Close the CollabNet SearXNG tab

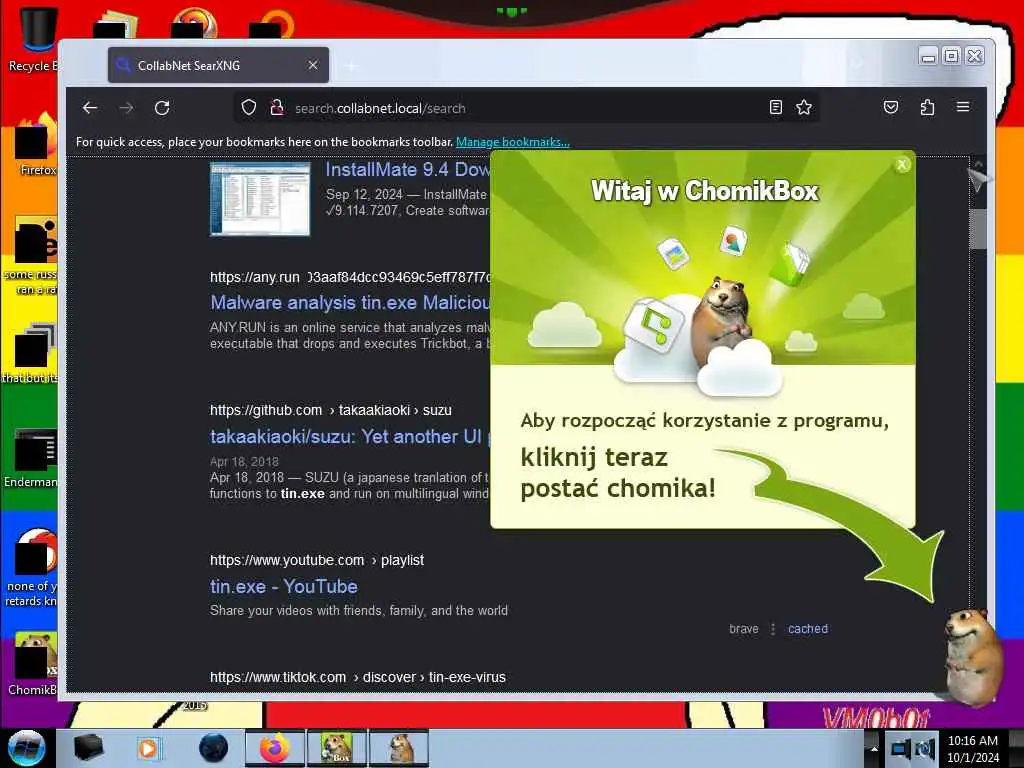point(313,65)
